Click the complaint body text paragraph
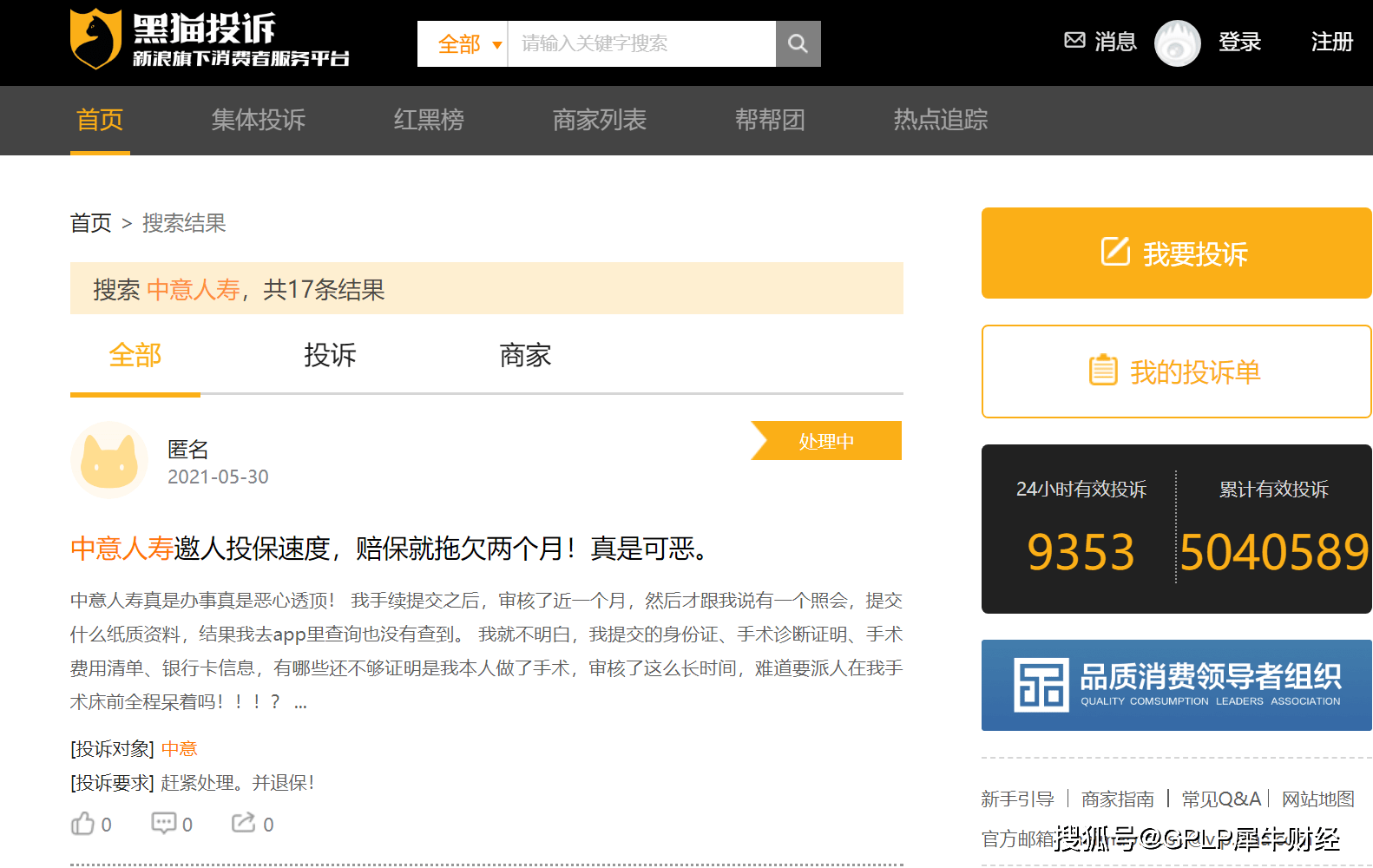 [487, 651]
